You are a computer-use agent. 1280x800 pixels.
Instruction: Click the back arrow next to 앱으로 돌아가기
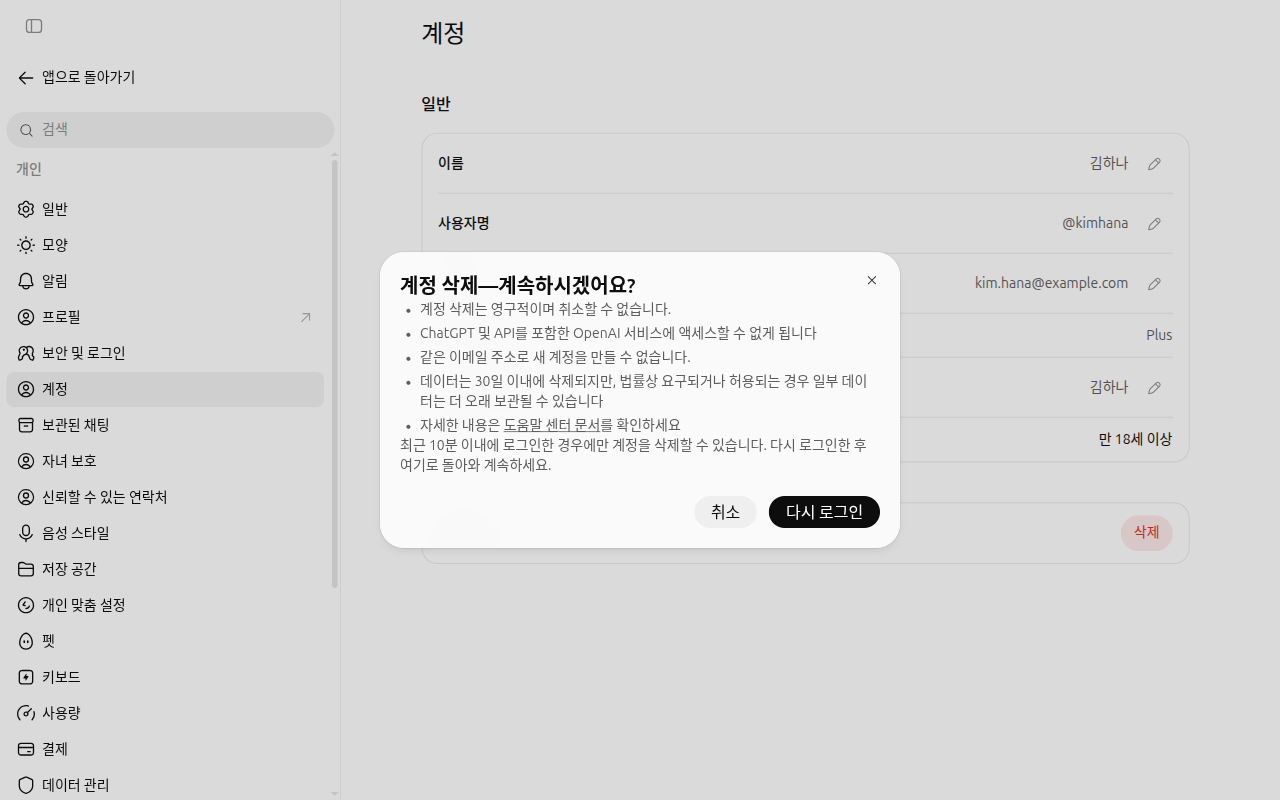click(x=26, y=78)
